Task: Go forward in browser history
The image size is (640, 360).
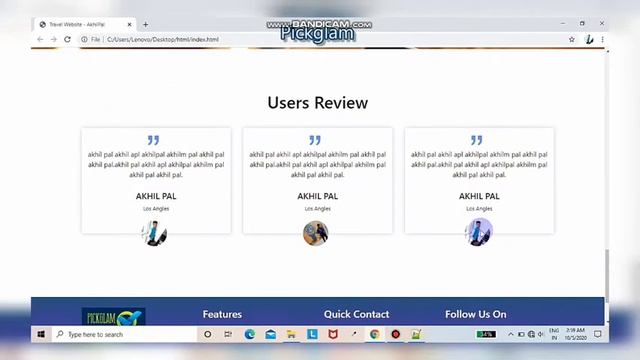Action: pos(53,39)
